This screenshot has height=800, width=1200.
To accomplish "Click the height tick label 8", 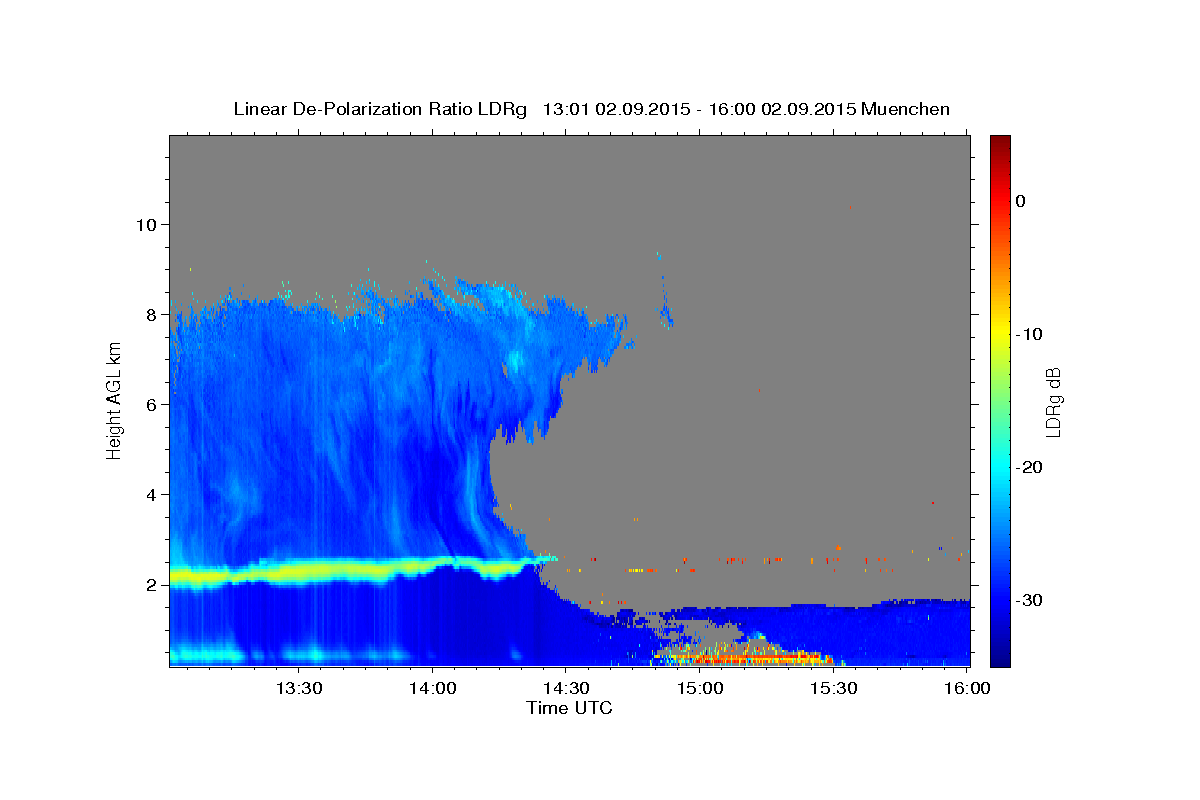I will (151, 315).
